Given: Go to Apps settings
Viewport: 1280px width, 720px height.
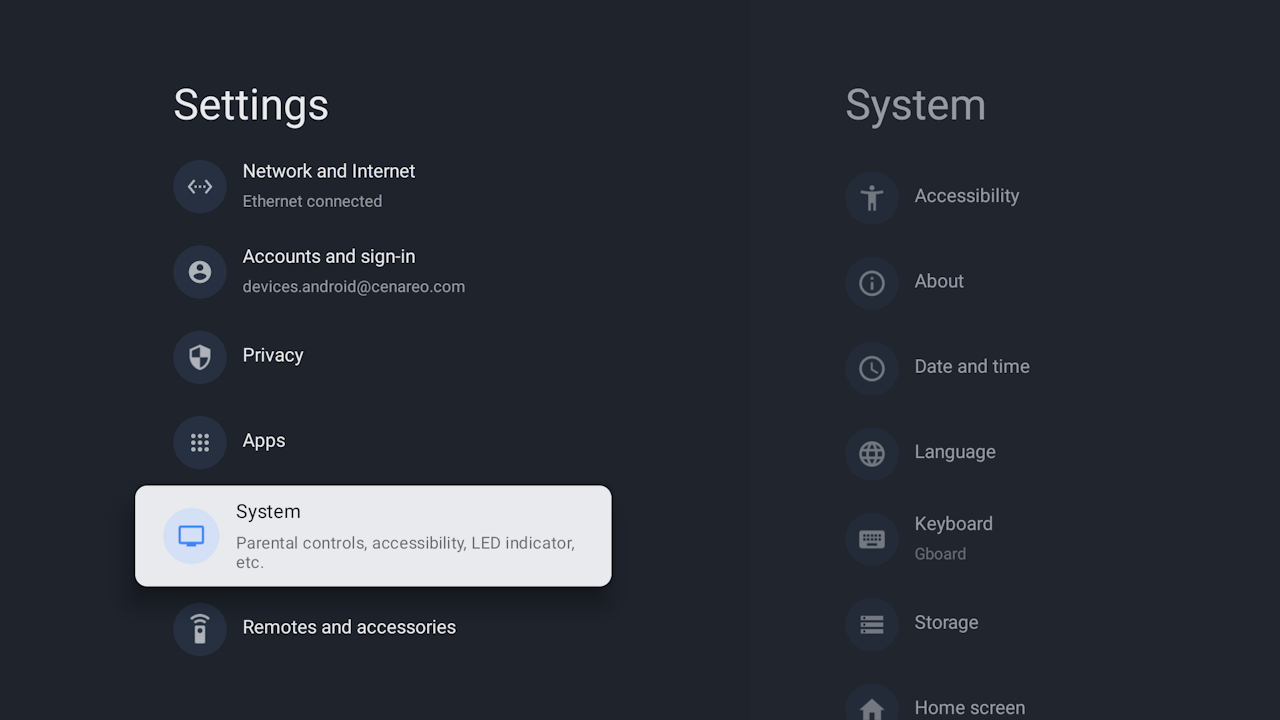Looking at the screenshot, I should tap(373, 441).
